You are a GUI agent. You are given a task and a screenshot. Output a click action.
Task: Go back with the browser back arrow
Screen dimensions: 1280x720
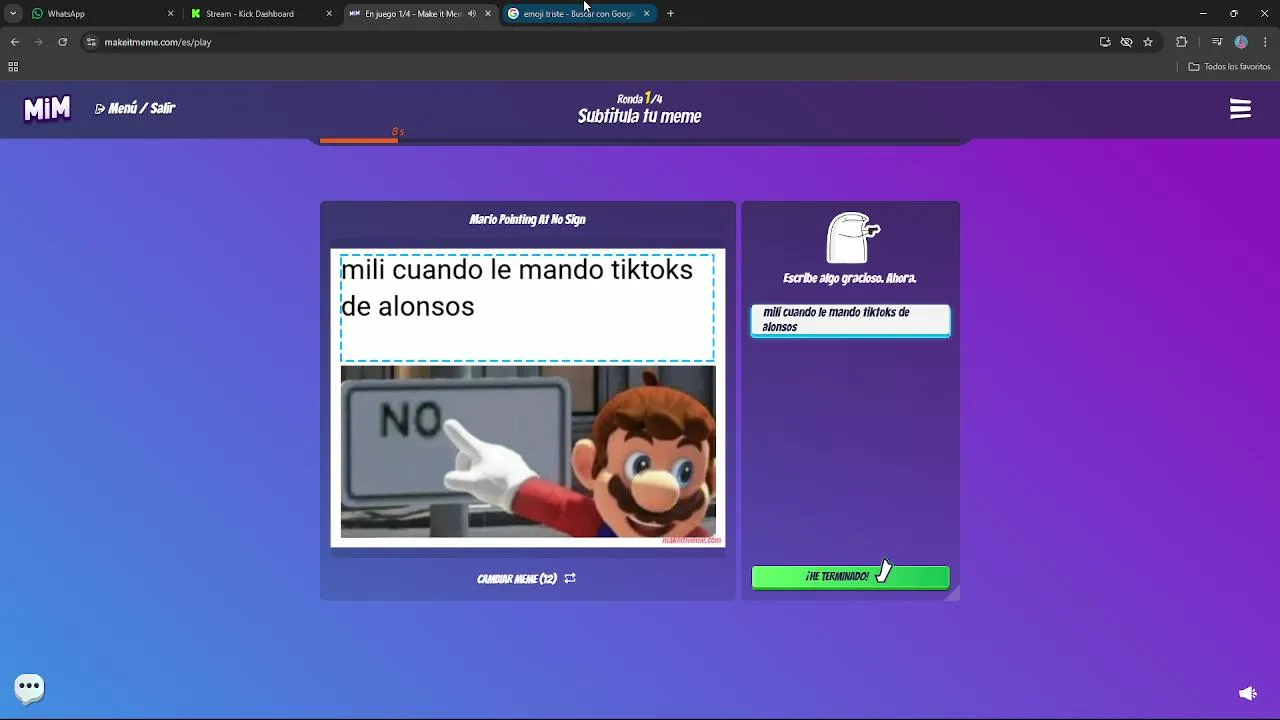(15, 42)
